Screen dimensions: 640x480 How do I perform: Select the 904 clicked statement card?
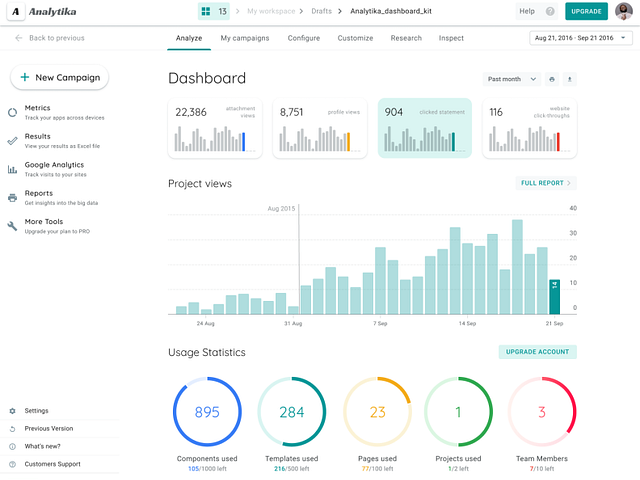[423, 128]
